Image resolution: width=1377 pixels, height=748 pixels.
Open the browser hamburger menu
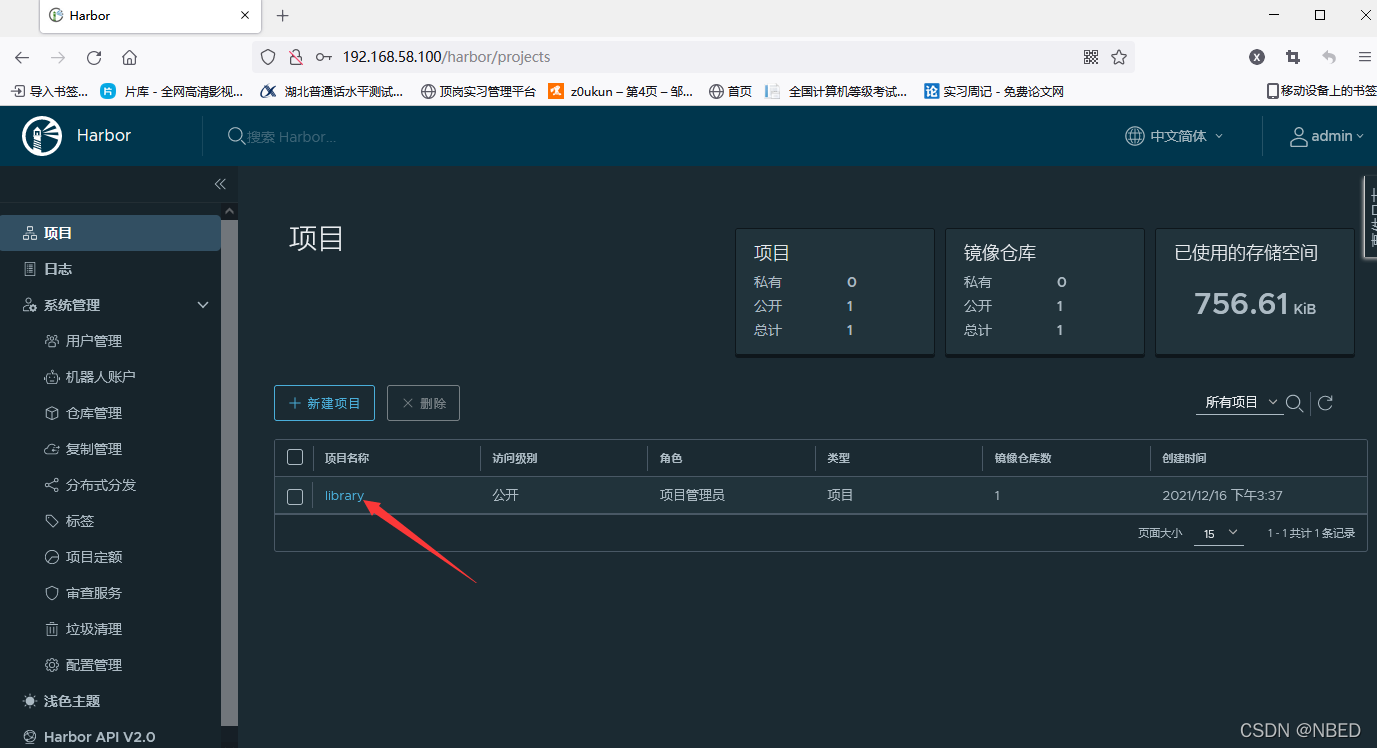[1364, 57]
